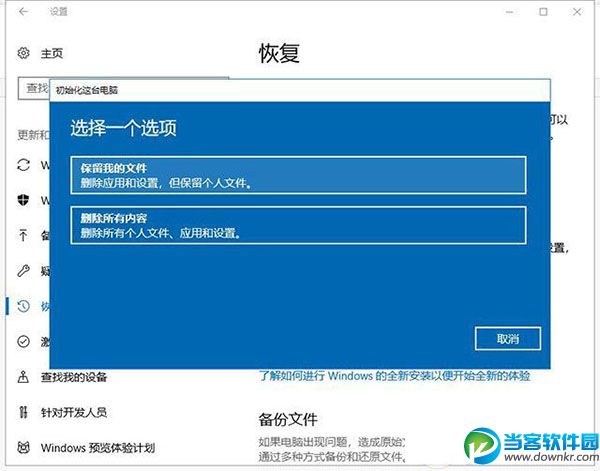Open Windows 预览体验计划 in the sidebar
The width and height of the screenshot is (600, 471).
coord(98,448)
